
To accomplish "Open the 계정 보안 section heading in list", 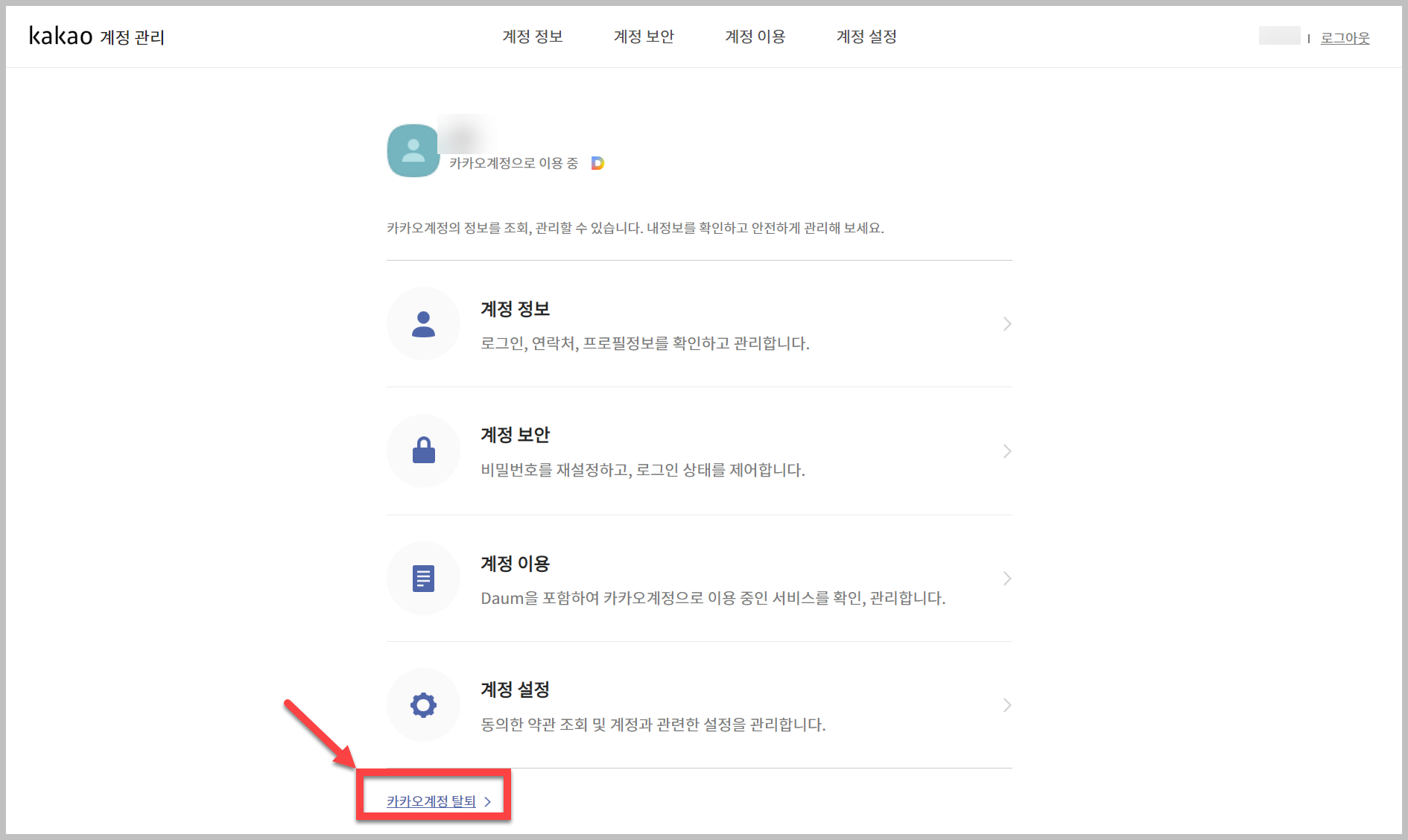I will [x=515, y=435].
